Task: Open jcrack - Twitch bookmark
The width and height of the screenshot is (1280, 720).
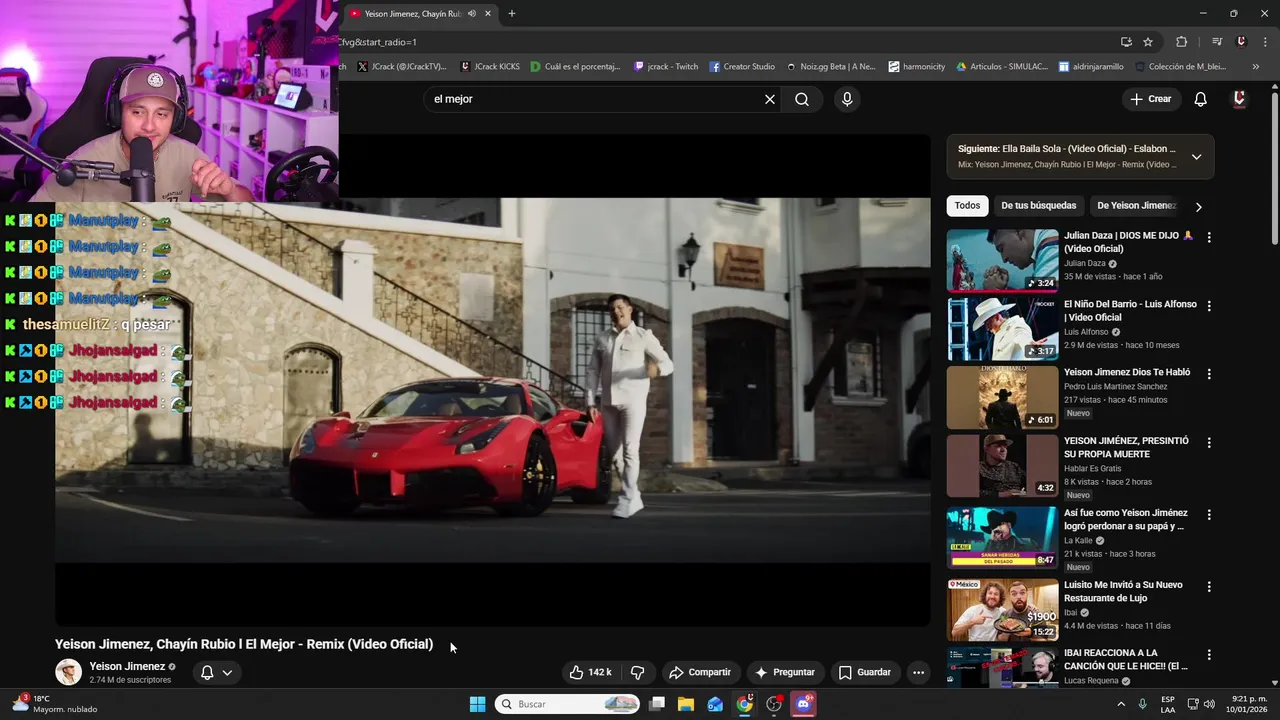Action: [666, 67]
